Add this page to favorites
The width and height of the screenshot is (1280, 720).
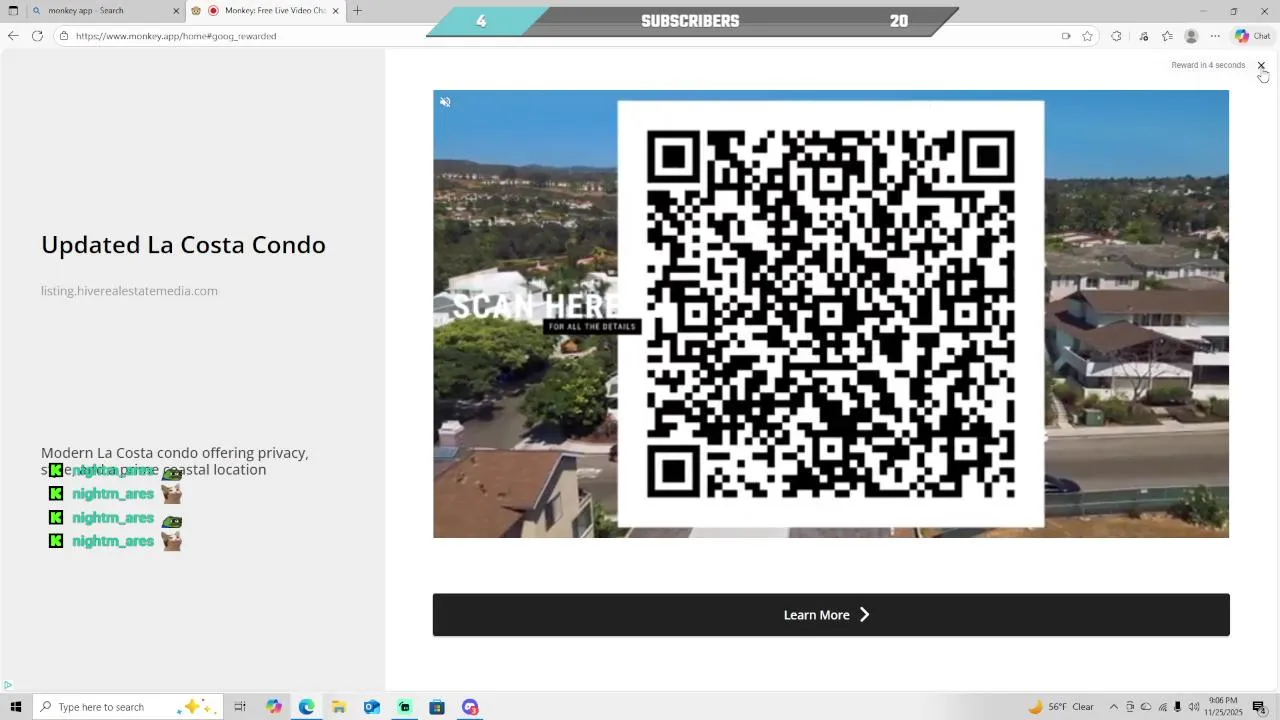pyautogui.click(x=1087, y=36)
